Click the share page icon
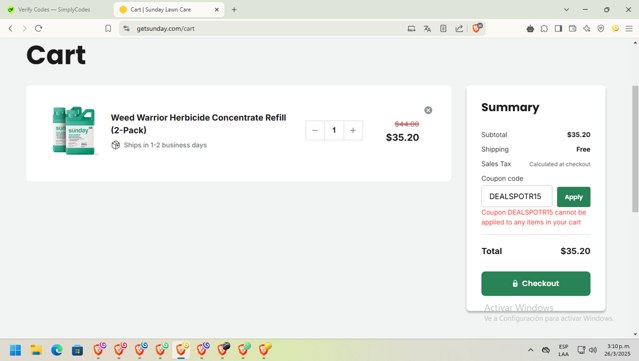639x361 pixels. [459, 29]
